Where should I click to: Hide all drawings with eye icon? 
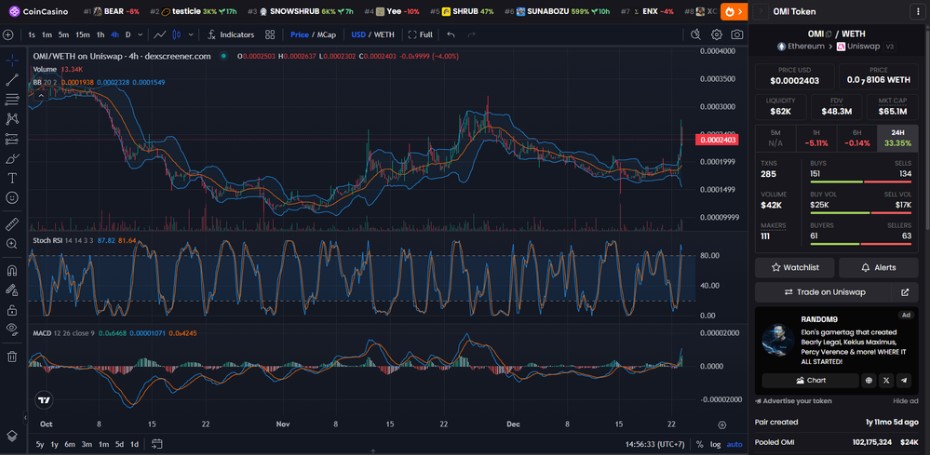pos(12,329)
